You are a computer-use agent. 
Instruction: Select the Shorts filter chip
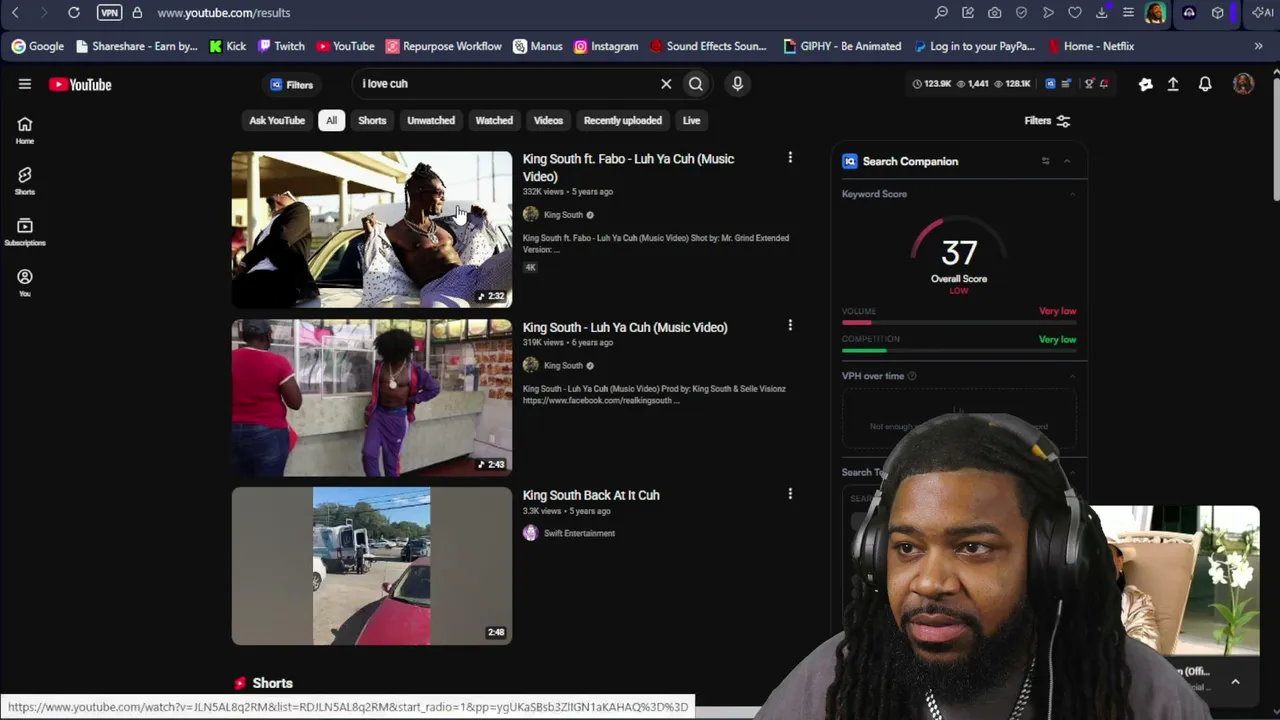click(x=372, y=120)
